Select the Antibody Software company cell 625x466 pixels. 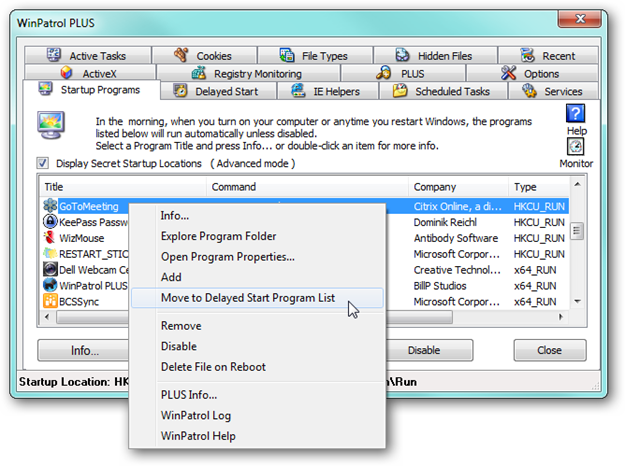click(456, 238)
